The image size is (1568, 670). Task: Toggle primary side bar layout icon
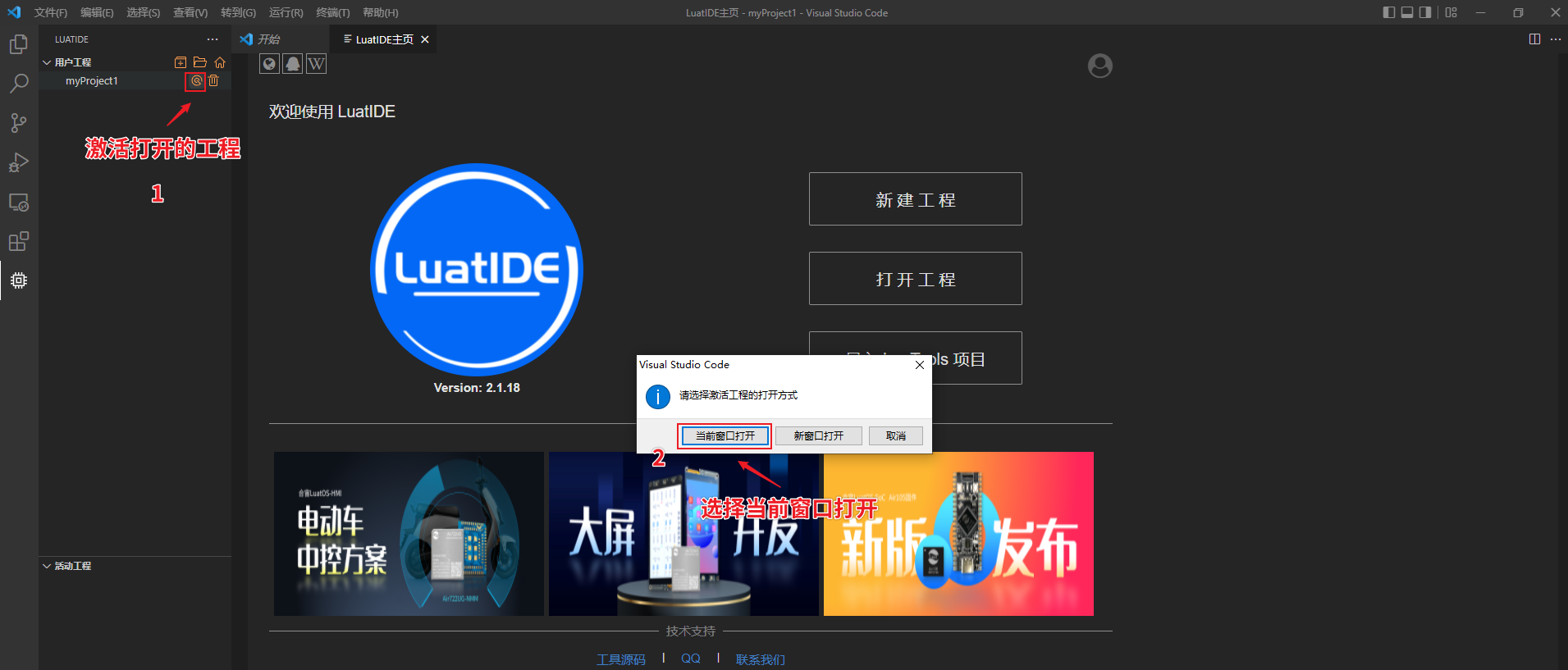coord(1388,12)
